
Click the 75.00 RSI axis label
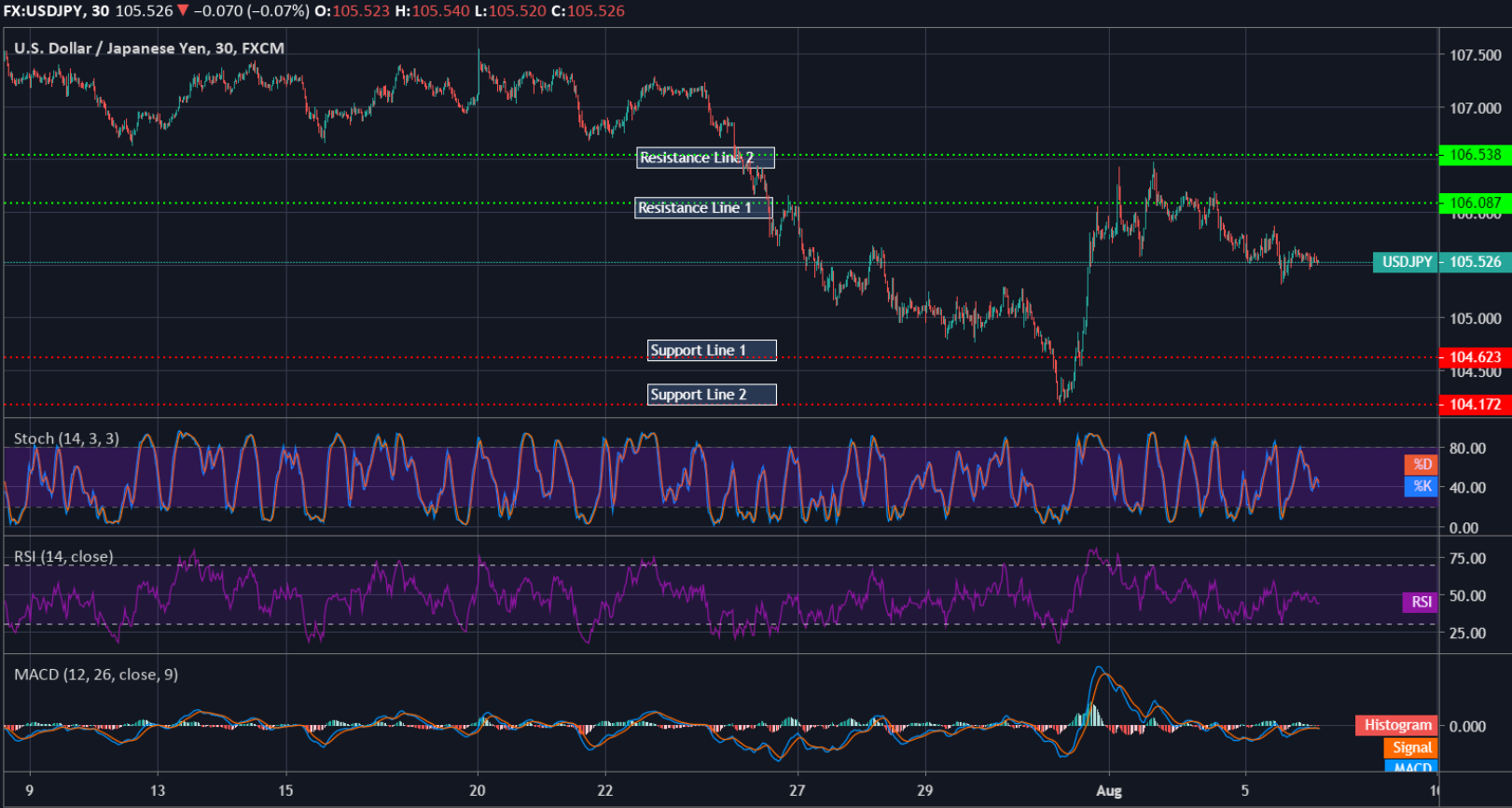click(1468, 558)
